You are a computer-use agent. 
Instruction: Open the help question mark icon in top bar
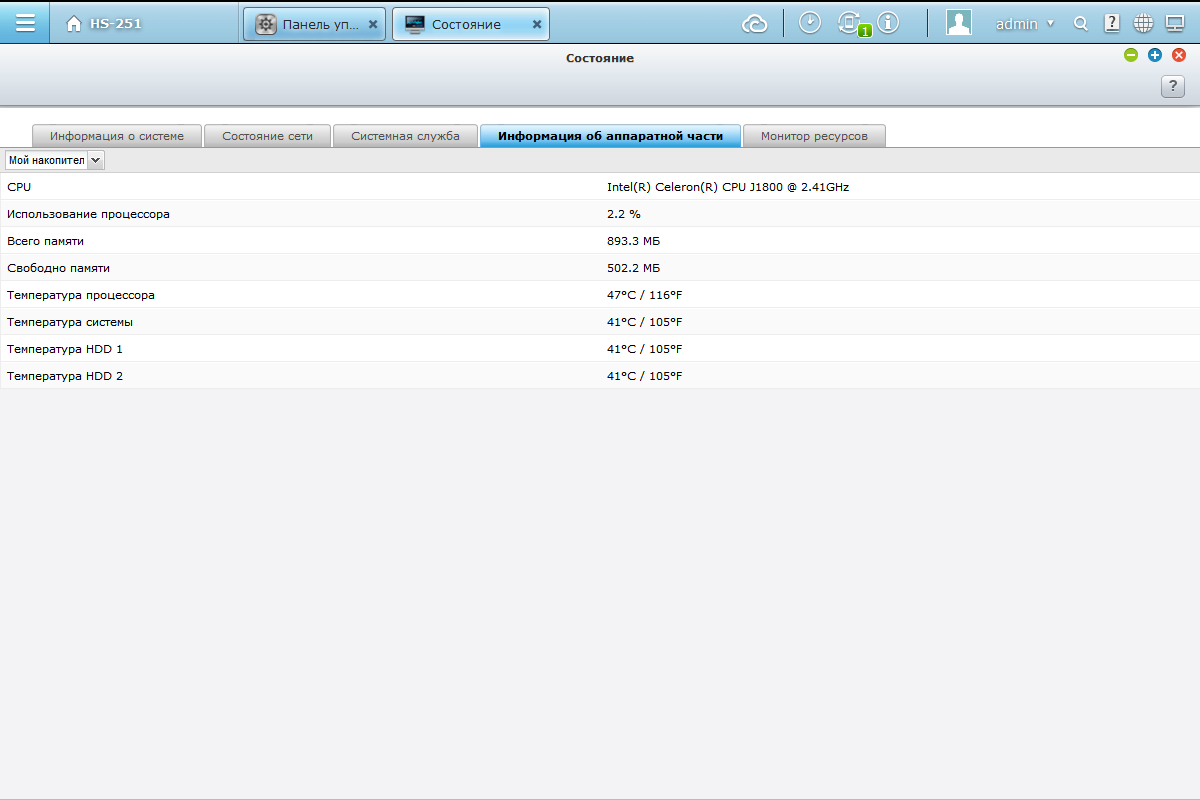point(1111,23)
